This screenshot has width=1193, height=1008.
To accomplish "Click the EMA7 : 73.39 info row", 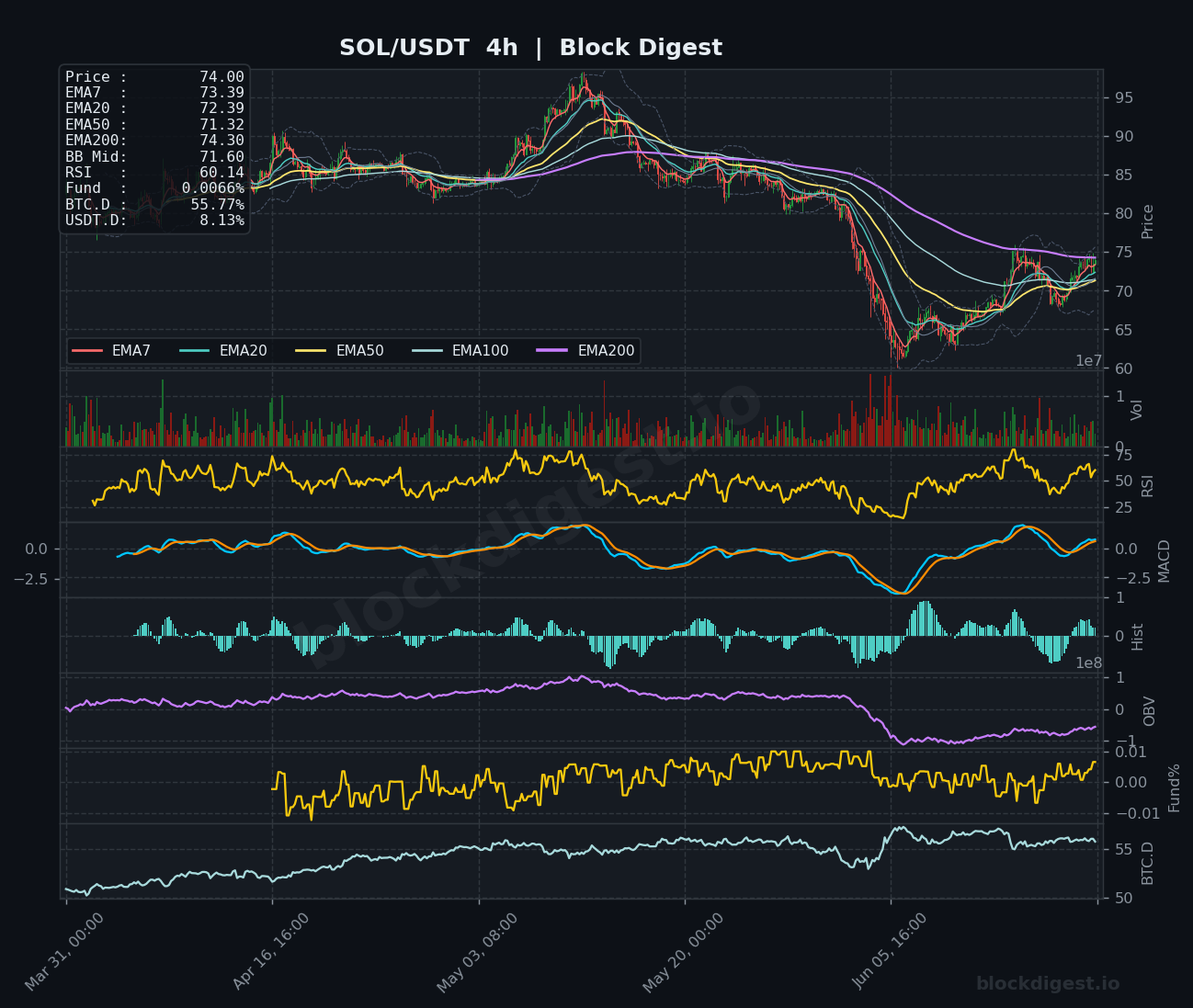I will coord(154,93).
